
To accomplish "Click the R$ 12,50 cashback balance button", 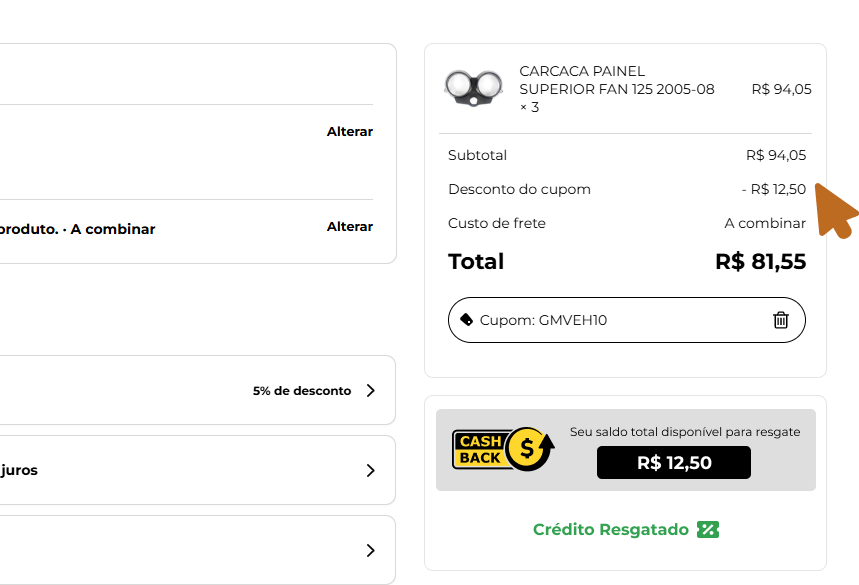I will coord(674,462).
